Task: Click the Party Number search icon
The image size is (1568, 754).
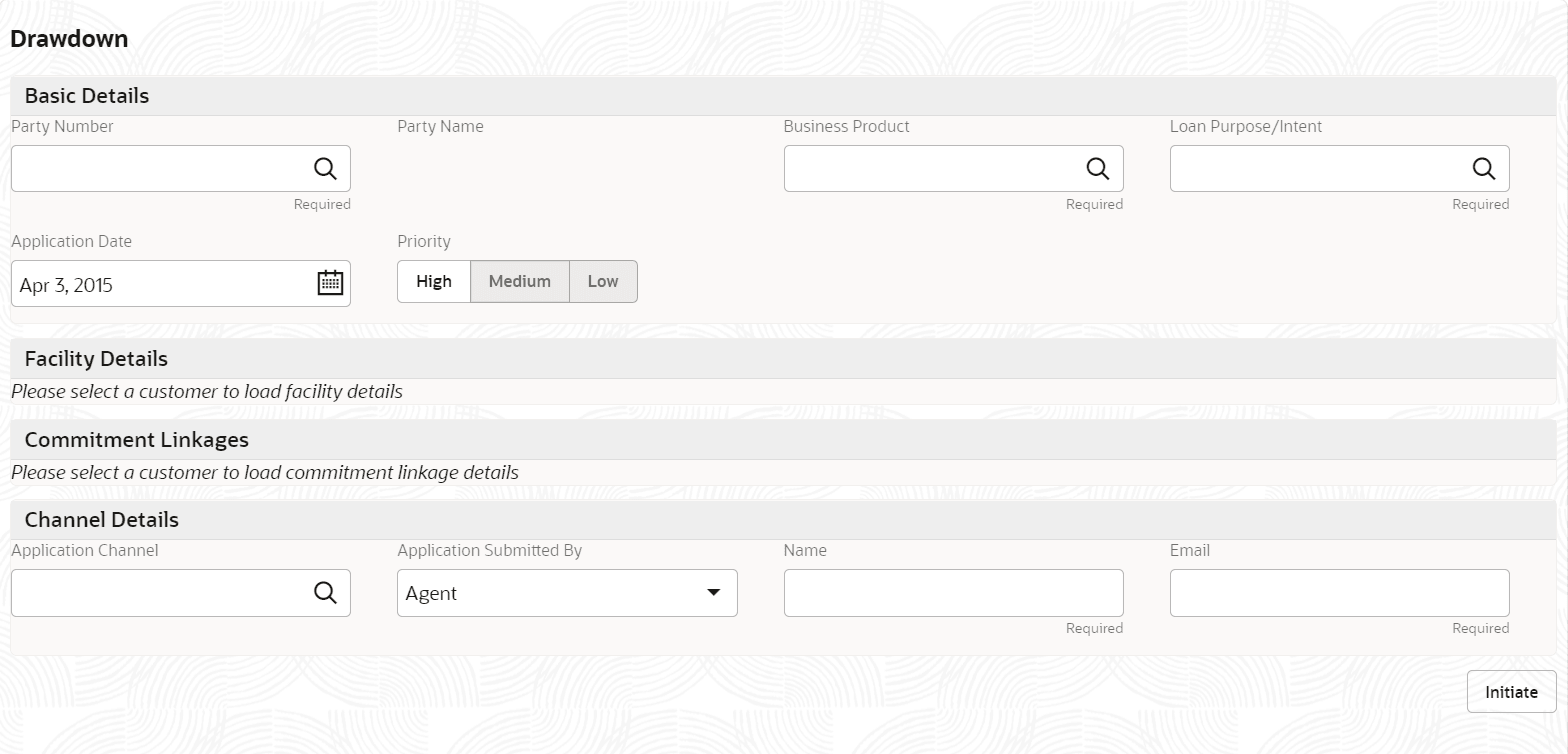Action: point(325,169)
